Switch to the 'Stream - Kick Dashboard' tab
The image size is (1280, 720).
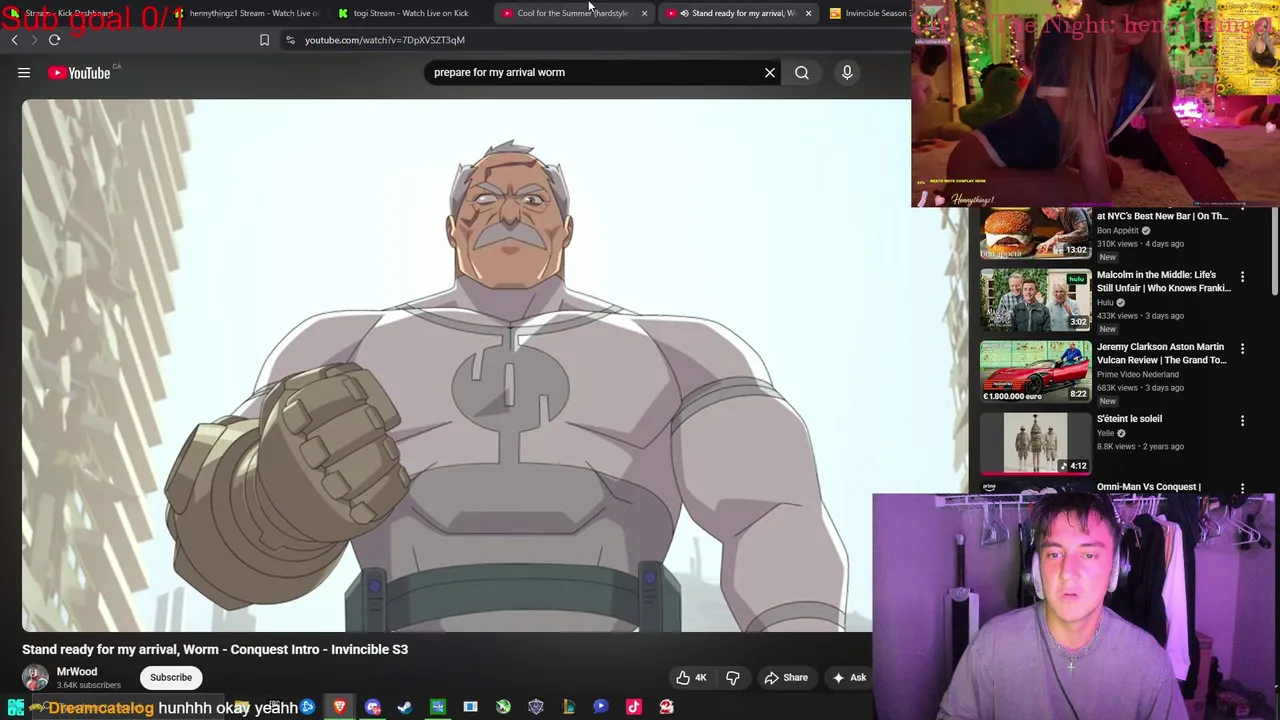[70, 13]
